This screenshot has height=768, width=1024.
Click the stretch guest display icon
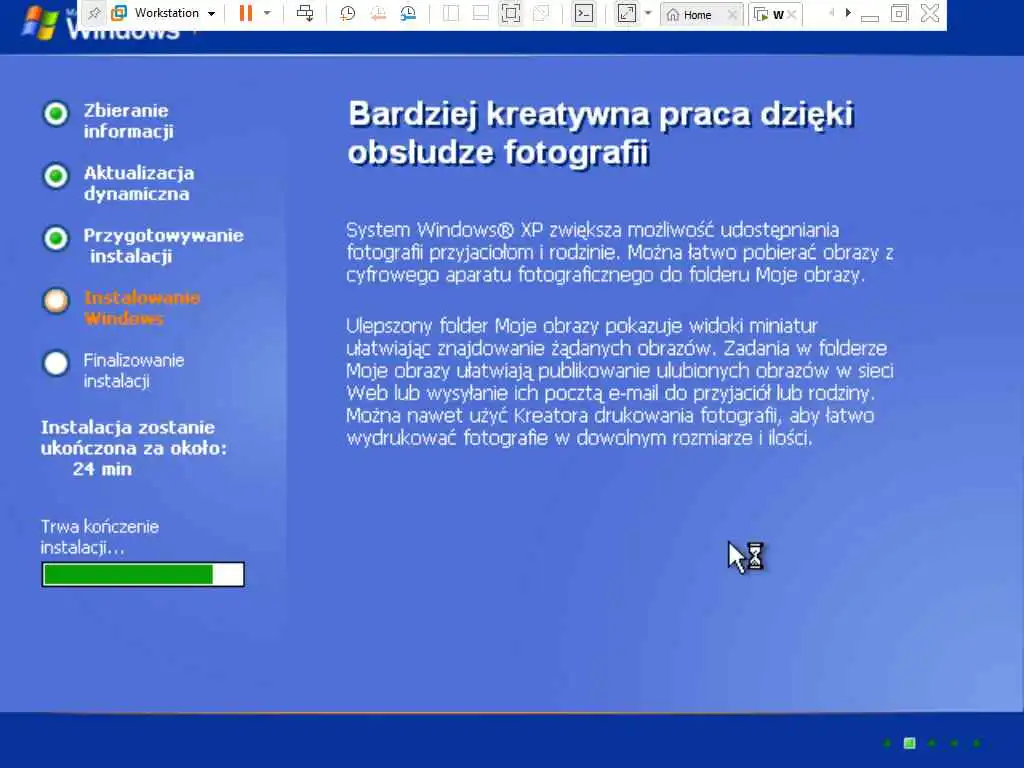pos(626,14)
